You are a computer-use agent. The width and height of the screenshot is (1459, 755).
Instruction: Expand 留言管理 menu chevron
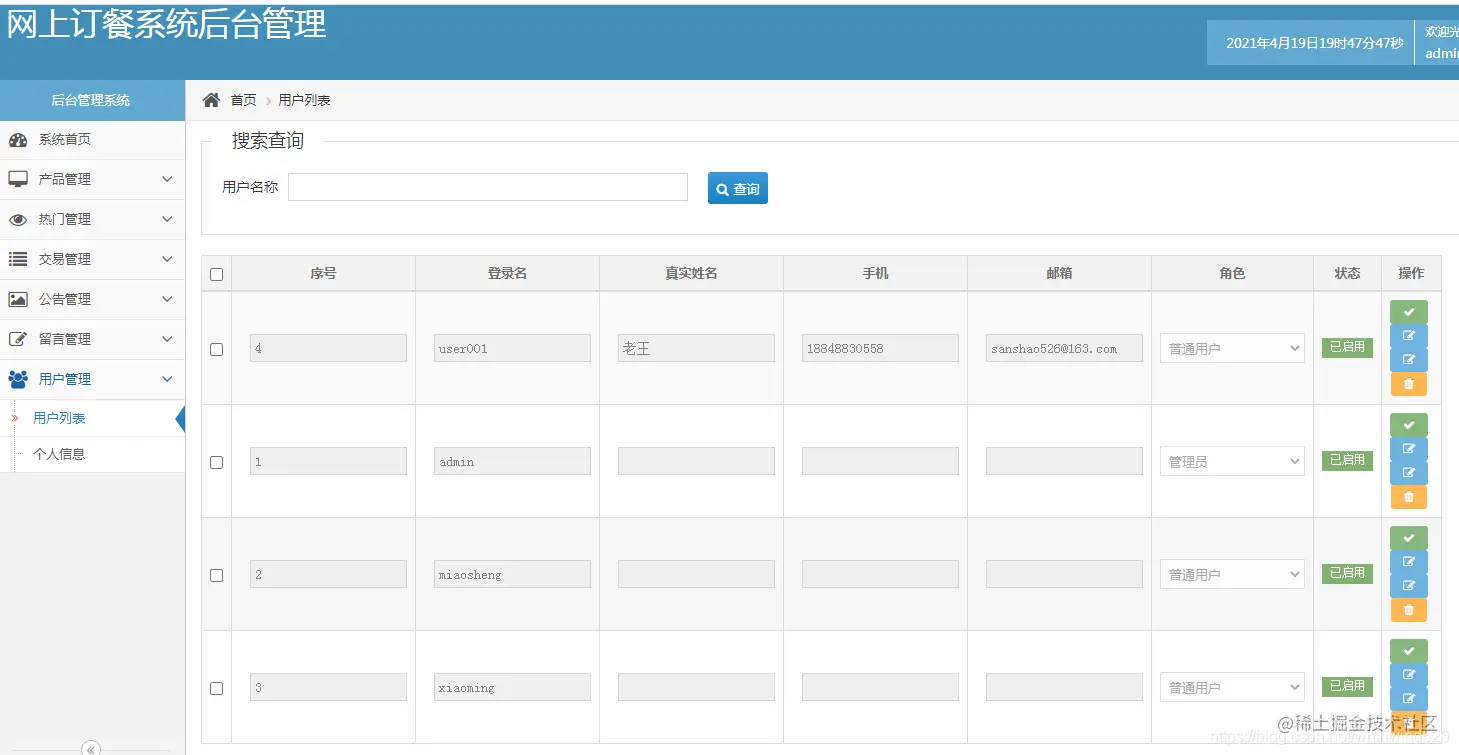pyautogui.click(x=167, y=339)
